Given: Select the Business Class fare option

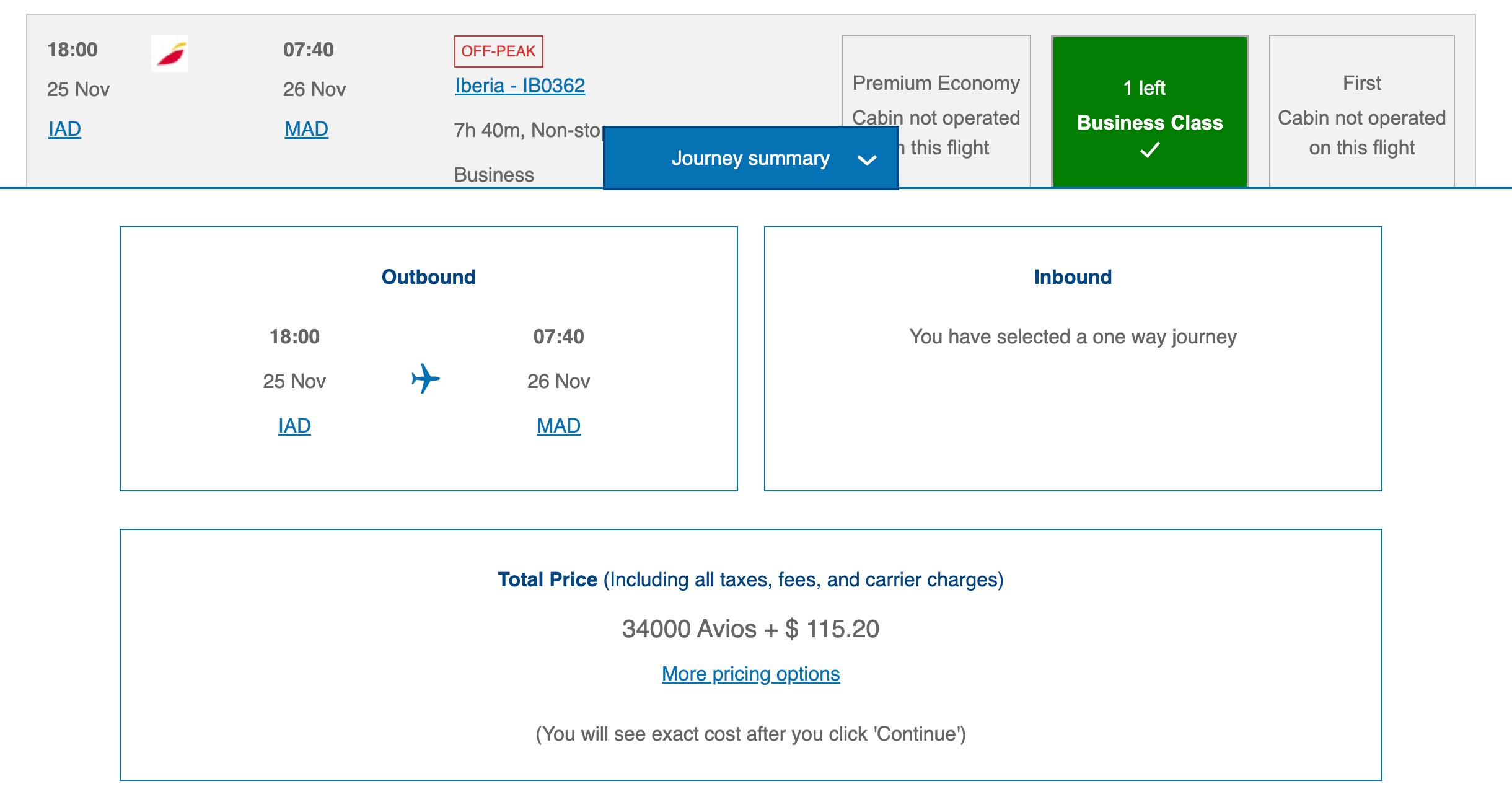Looking at the screenshot, I should point(1149,112).
